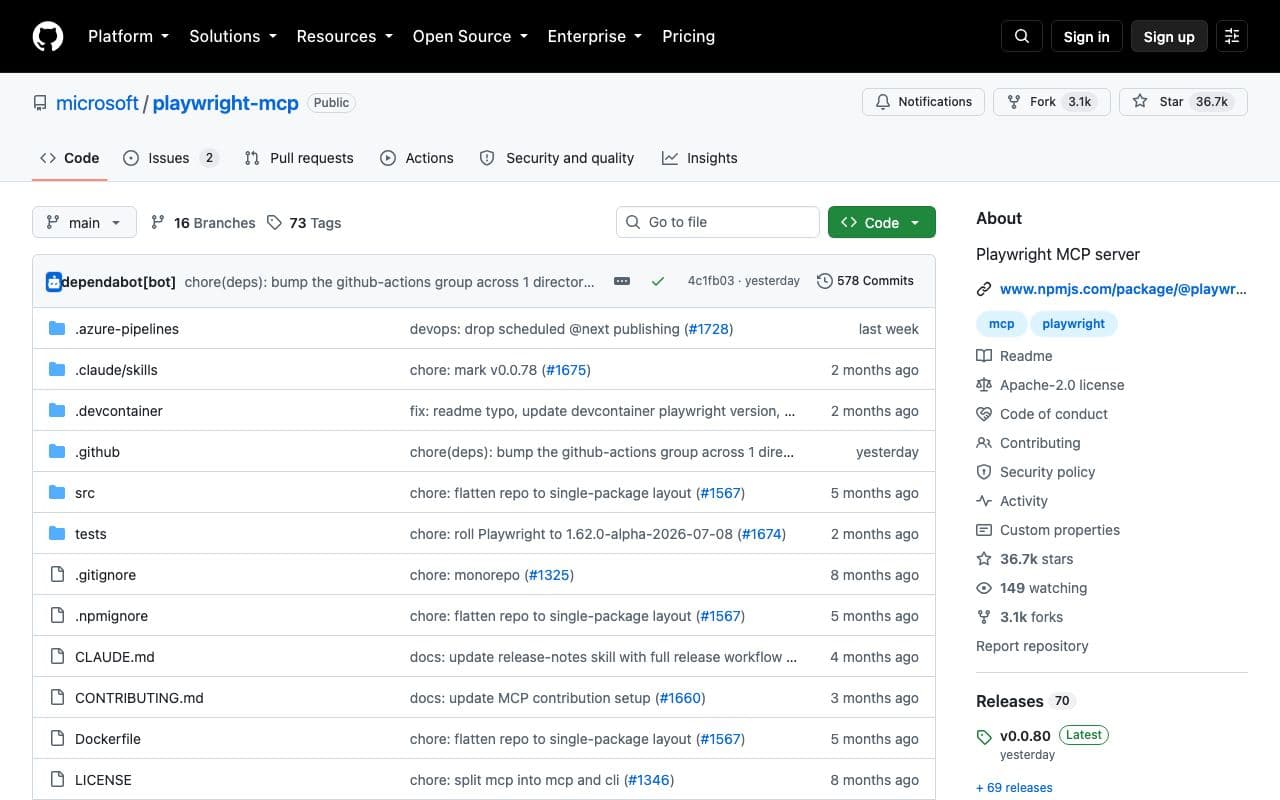Click the tag icon beside v0.0.80
The image size is (1280, 800).
[x=984, y=737]
